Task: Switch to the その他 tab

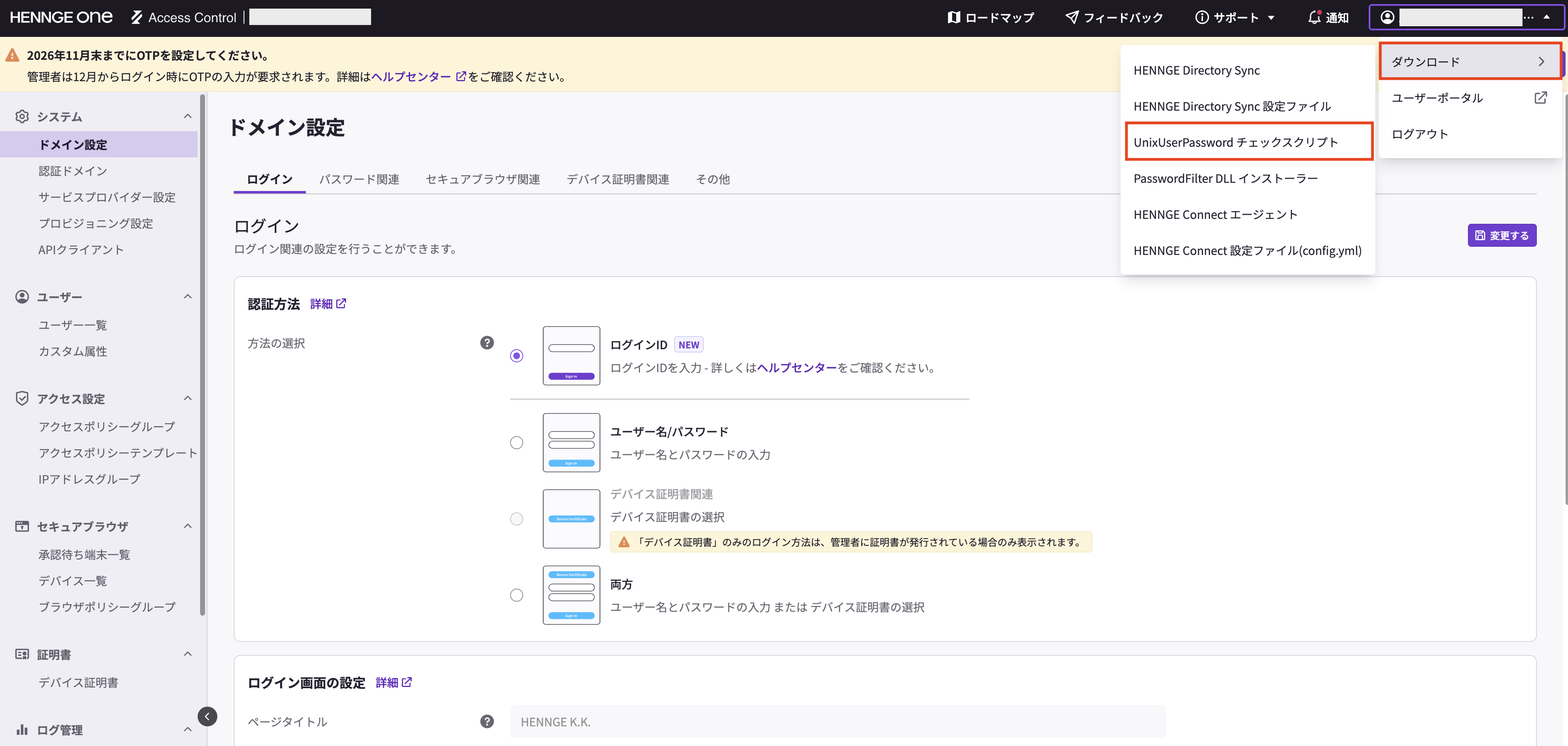Action: (713, 179)
